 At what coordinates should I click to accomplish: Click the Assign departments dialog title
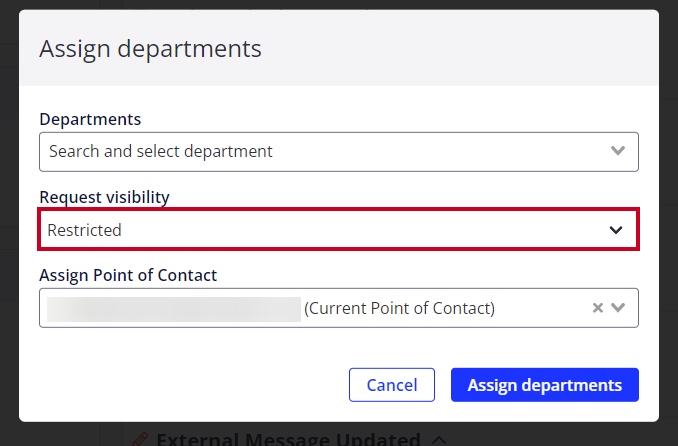tap(150, 48)
